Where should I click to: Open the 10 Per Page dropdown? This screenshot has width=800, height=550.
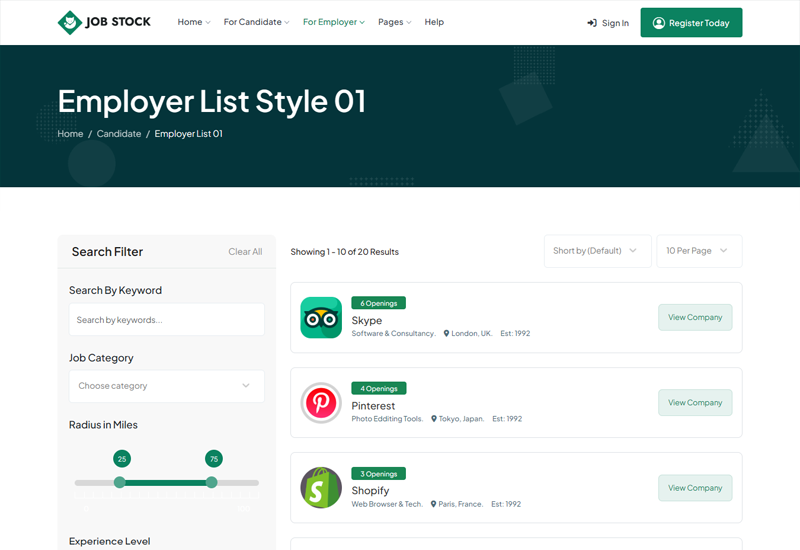pos(699,251)
